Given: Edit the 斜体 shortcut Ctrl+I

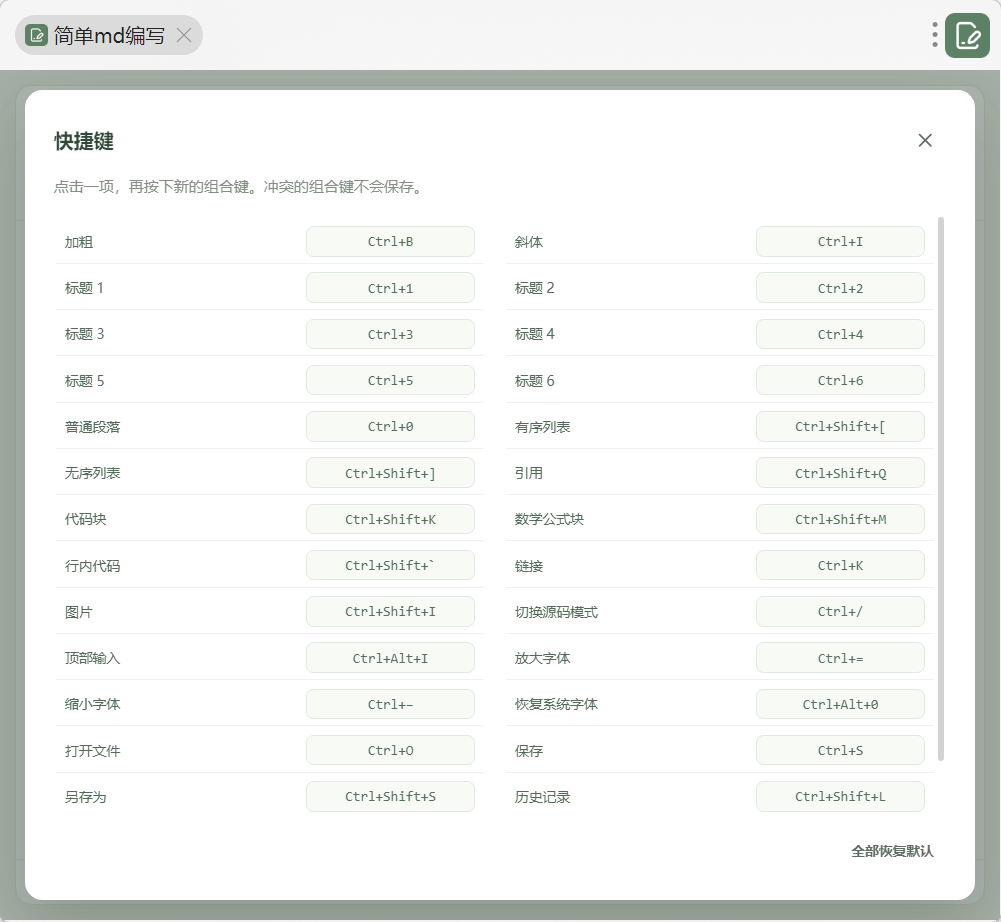Looking at the screenshot, I should [840, 241].
